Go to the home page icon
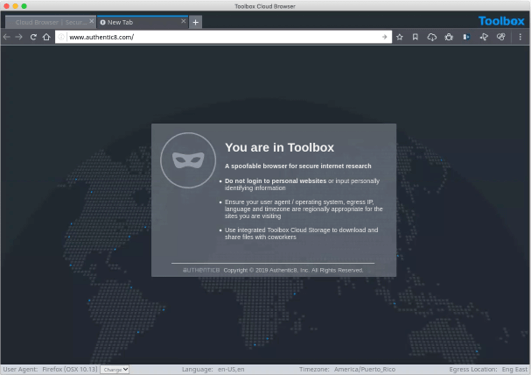The height and width of the screenshot is (375, 531). tap(46, 37)
